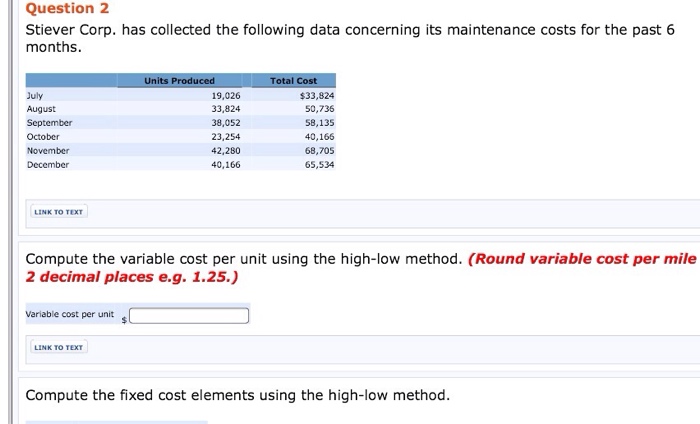Screen dimensions: 700x424
Task: Select the November row label
Action: pos(48,150)
